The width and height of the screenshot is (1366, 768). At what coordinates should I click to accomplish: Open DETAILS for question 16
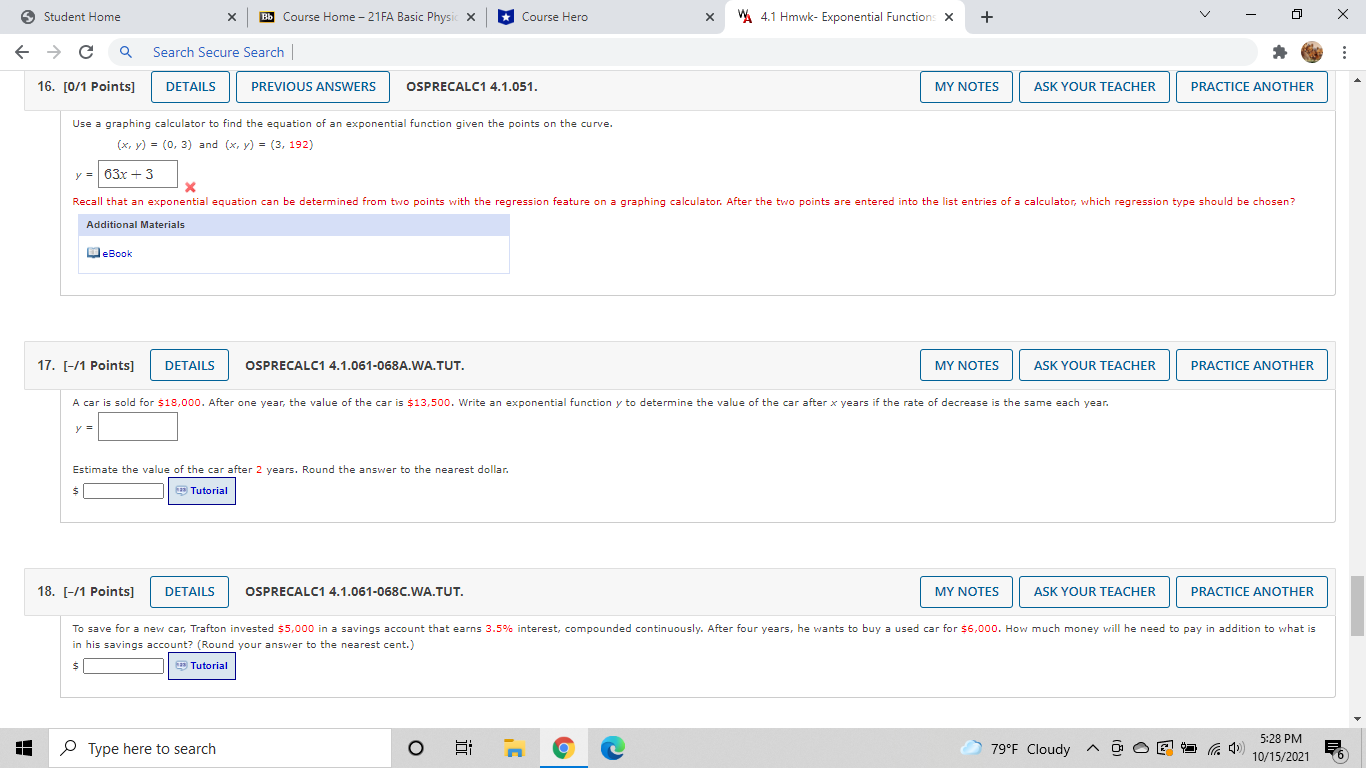pyautogui.click(x=191, y=86)
